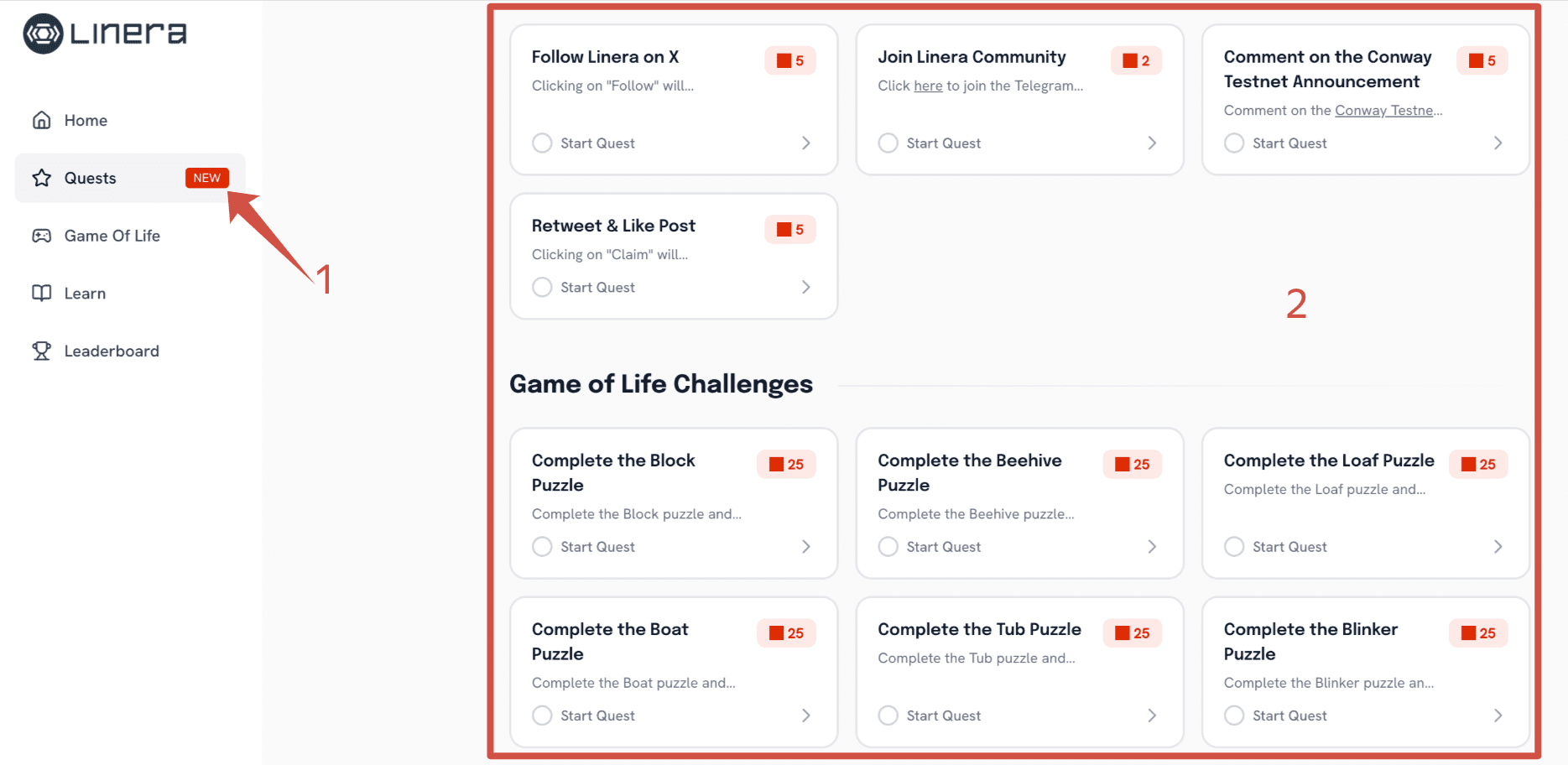Open the Conway Testnet announcement link

(x=1387, y=110)
